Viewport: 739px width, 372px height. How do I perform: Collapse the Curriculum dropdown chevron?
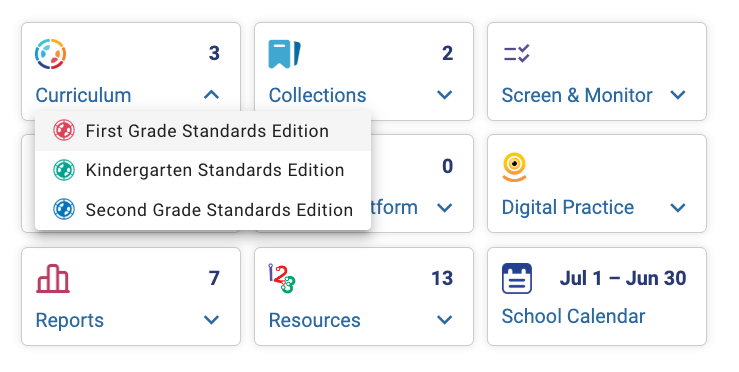tap(212, 95)
